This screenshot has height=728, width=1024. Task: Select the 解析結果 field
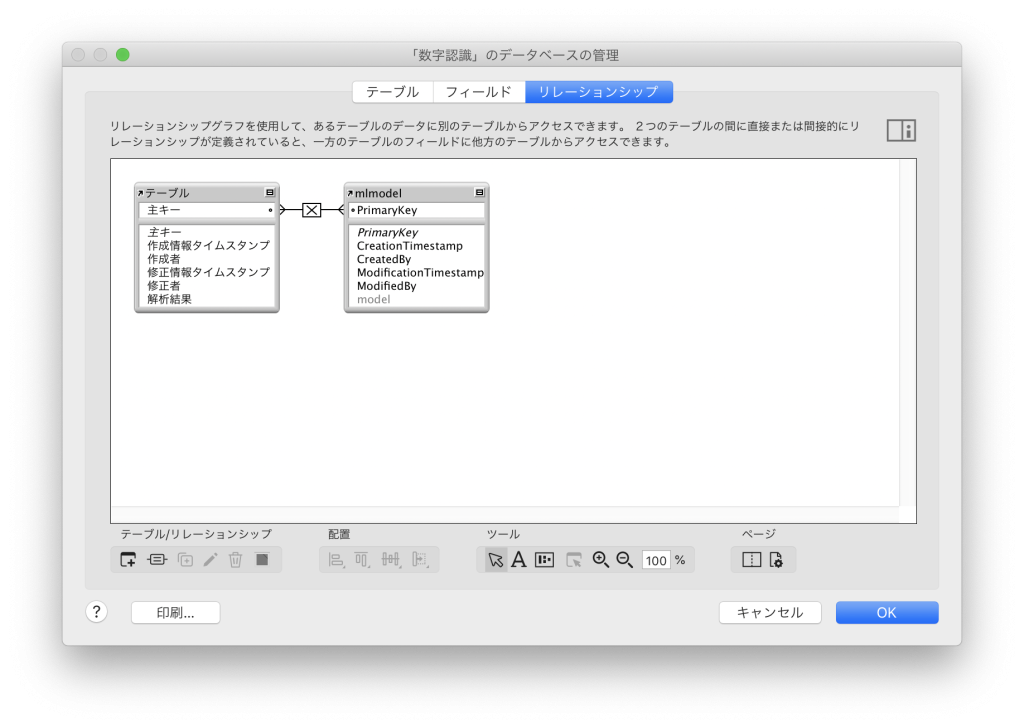(x=169, y=299)
